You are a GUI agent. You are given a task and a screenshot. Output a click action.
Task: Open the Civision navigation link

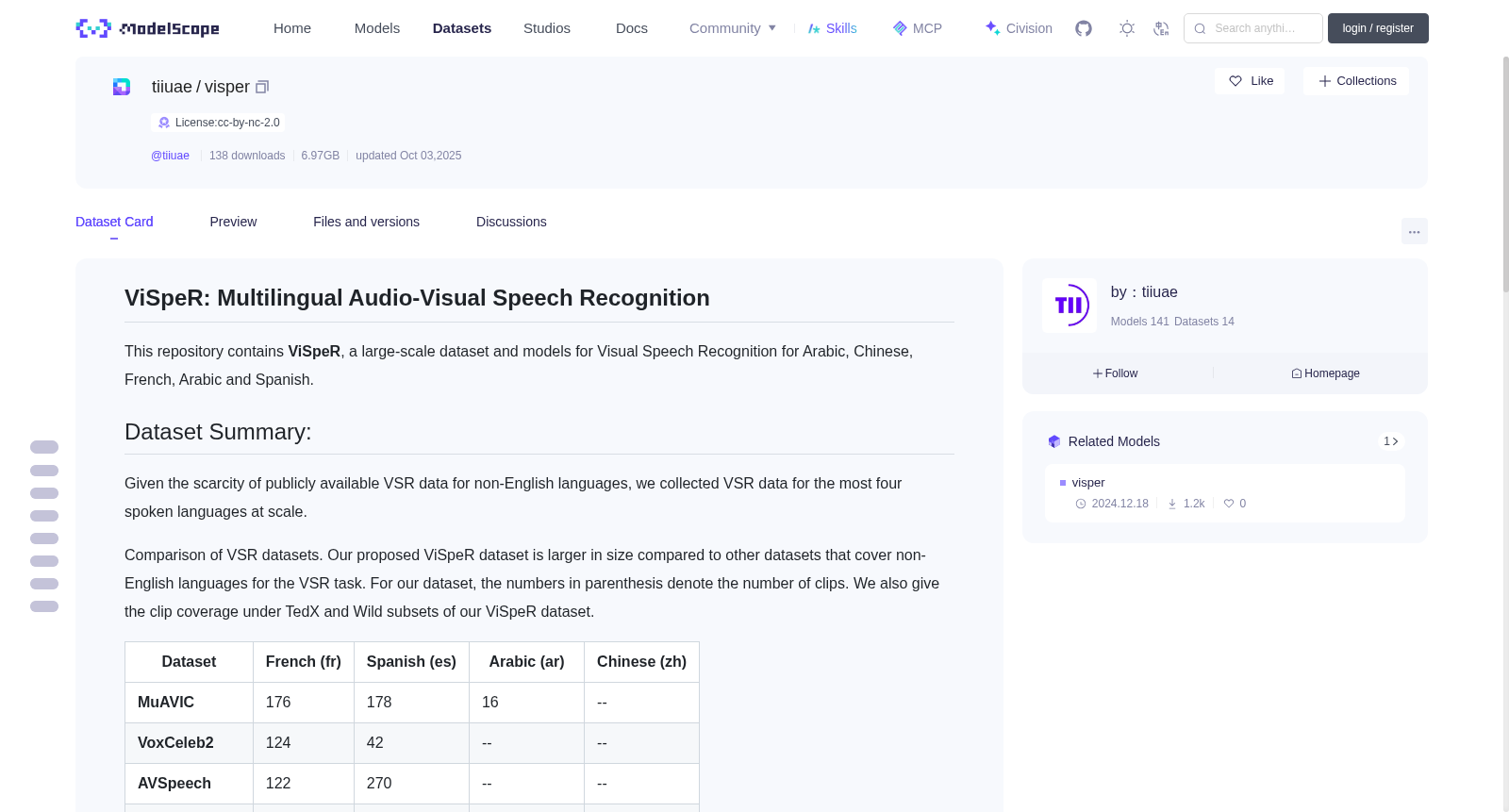(1019, 28)
